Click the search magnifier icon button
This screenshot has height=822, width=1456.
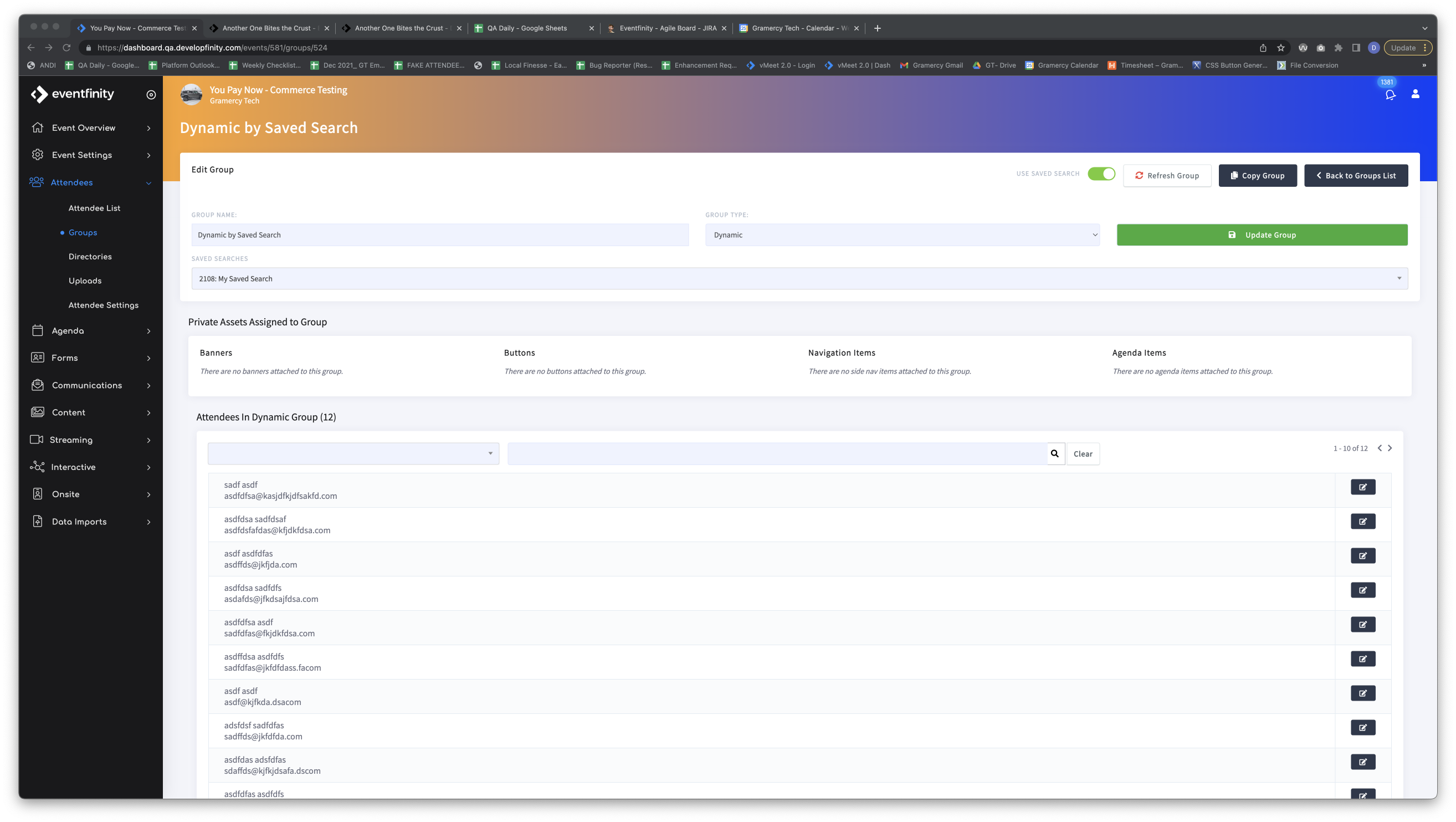point(1055,453)
